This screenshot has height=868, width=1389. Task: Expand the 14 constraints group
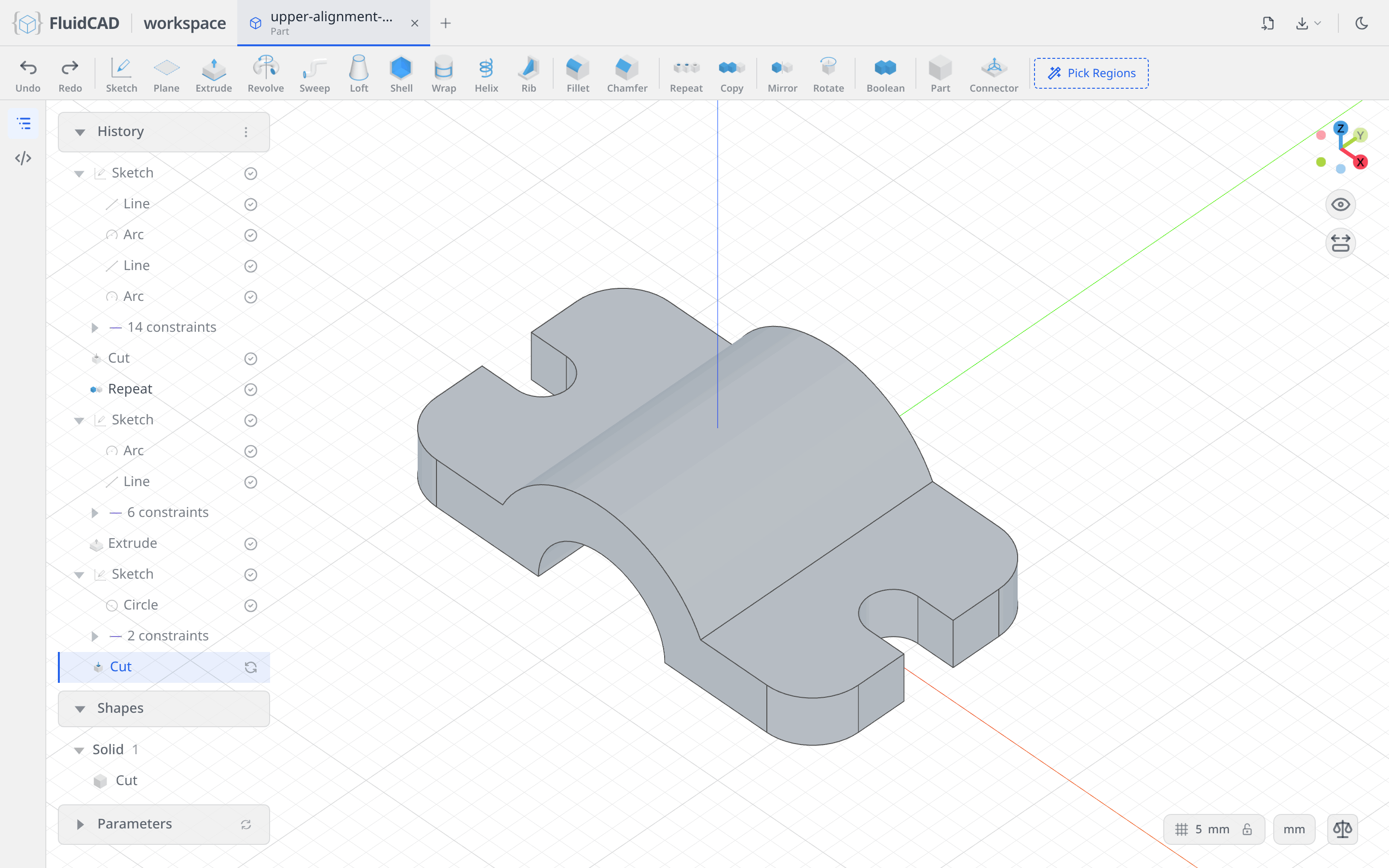pos(95,328)
